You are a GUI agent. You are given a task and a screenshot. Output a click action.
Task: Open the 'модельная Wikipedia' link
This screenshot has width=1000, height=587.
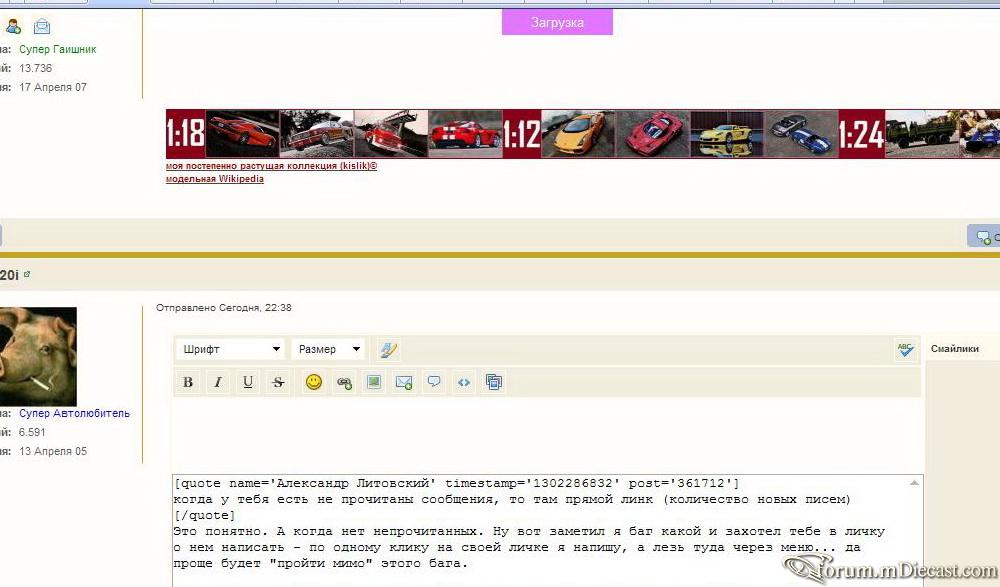[214, 179]
